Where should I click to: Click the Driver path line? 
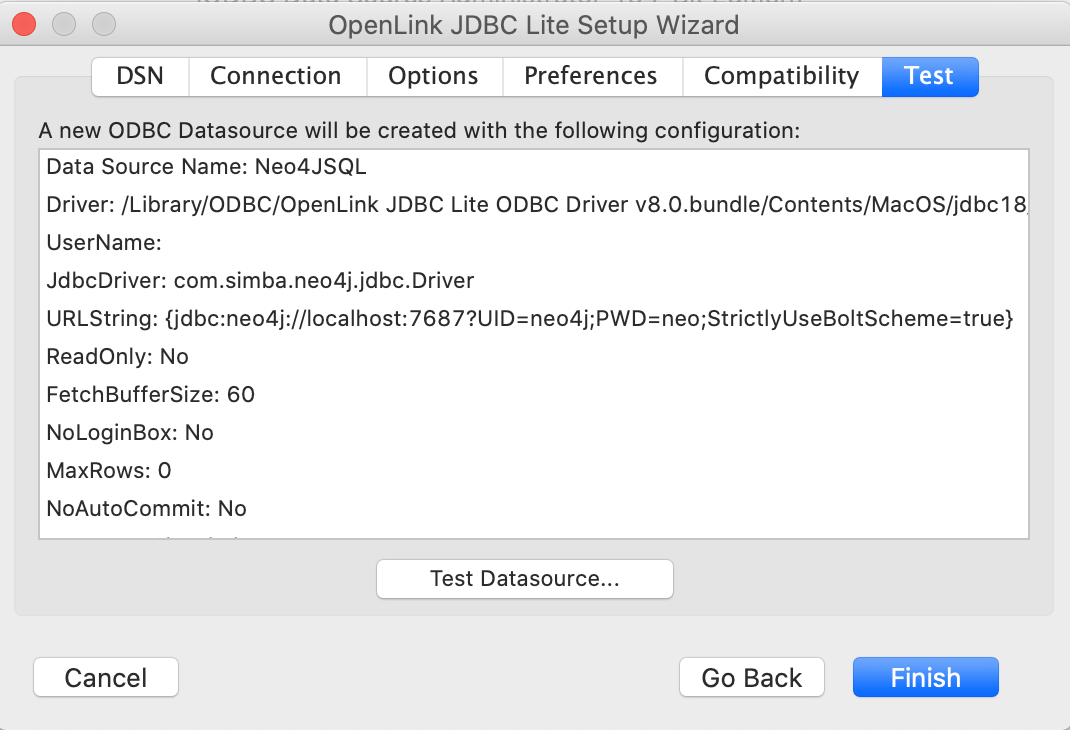click(535, 205)
